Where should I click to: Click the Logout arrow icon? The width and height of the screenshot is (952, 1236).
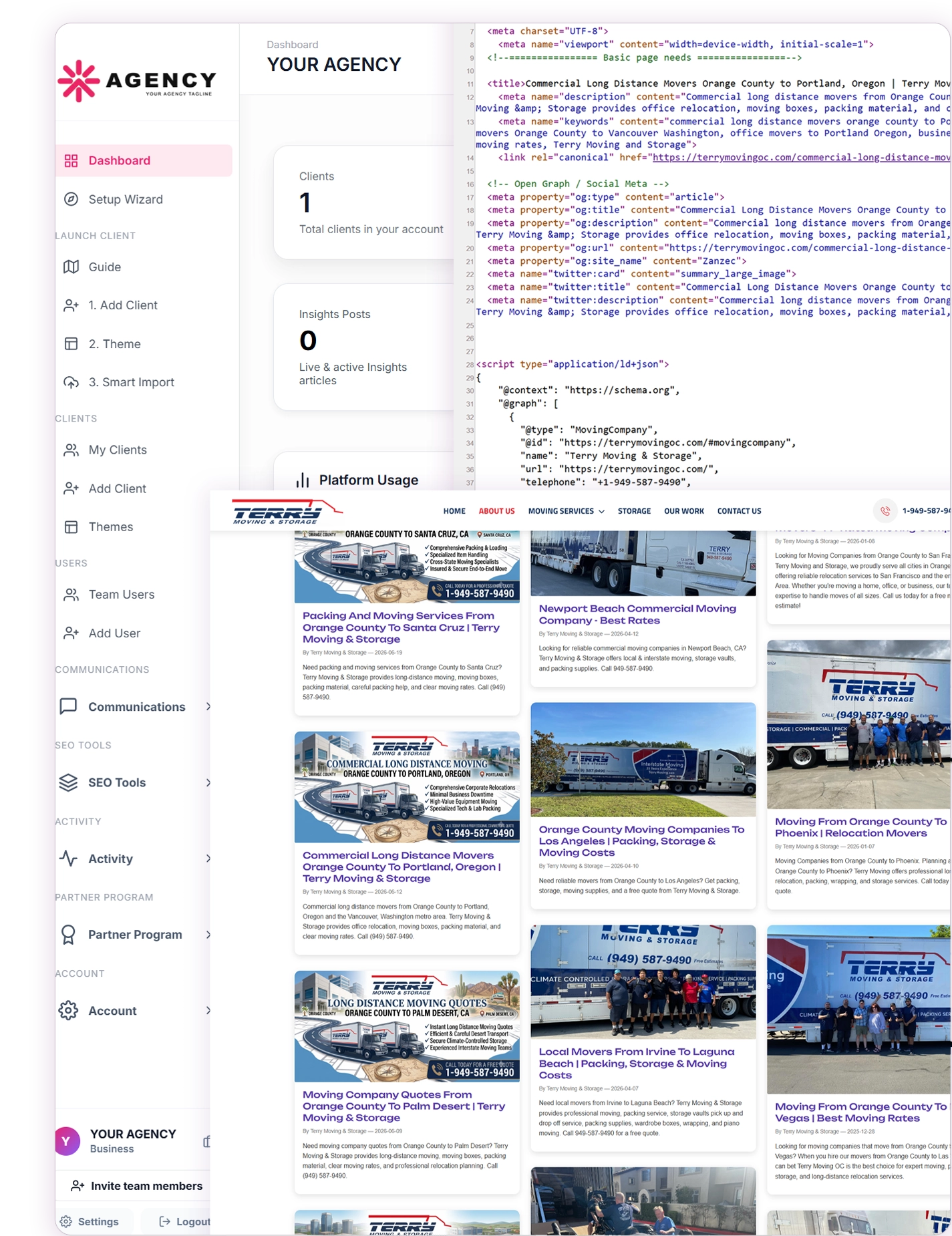[164, 1221]
